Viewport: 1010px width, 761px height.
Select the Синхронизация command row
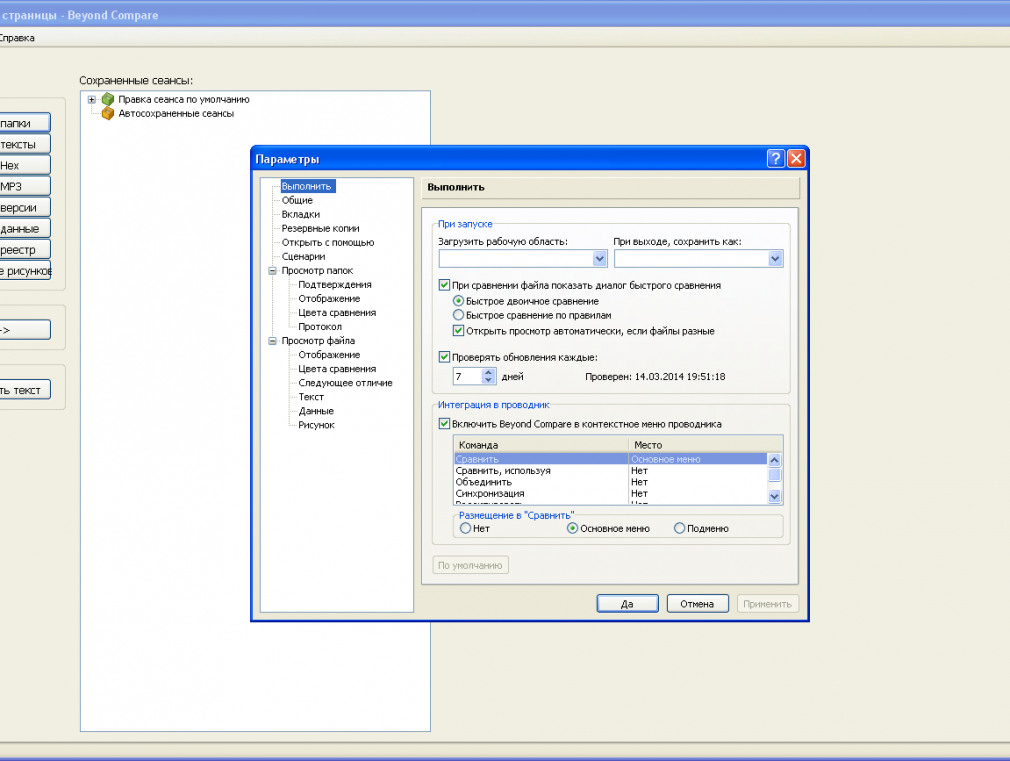610,494
